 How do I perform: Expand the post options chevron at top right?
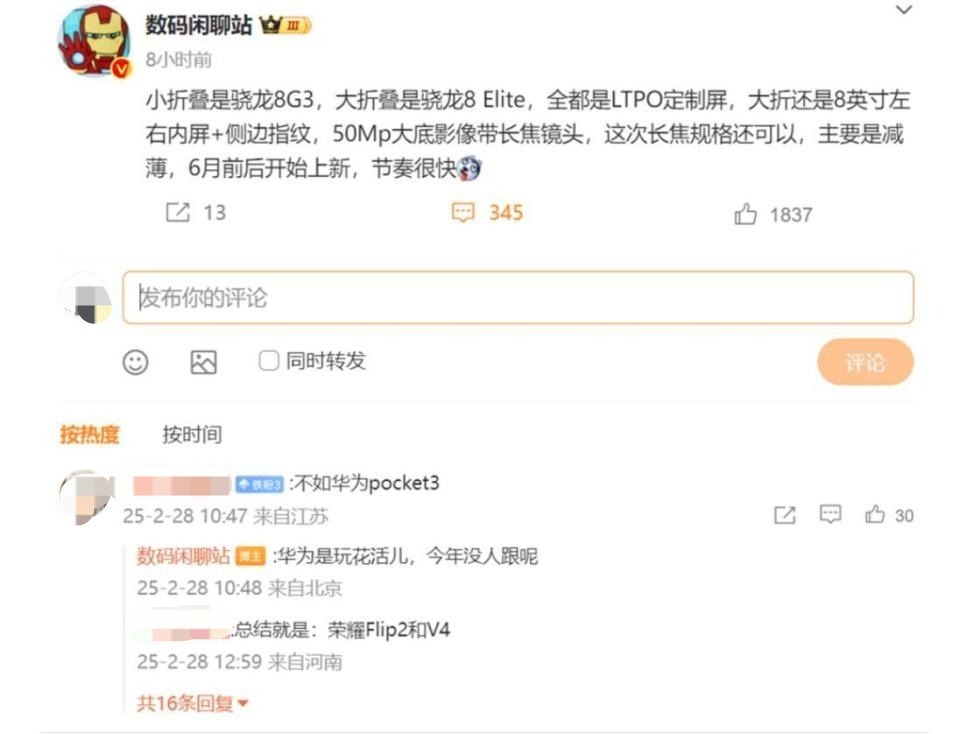click(904, 9)
